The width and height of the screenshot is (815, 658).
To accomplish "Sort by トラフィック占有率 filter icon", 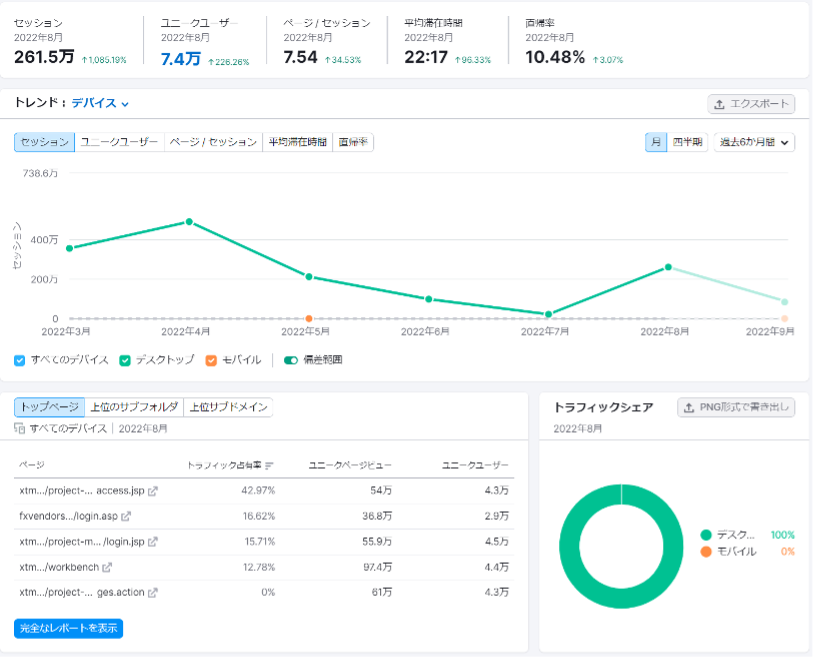I will pos(270,465).
